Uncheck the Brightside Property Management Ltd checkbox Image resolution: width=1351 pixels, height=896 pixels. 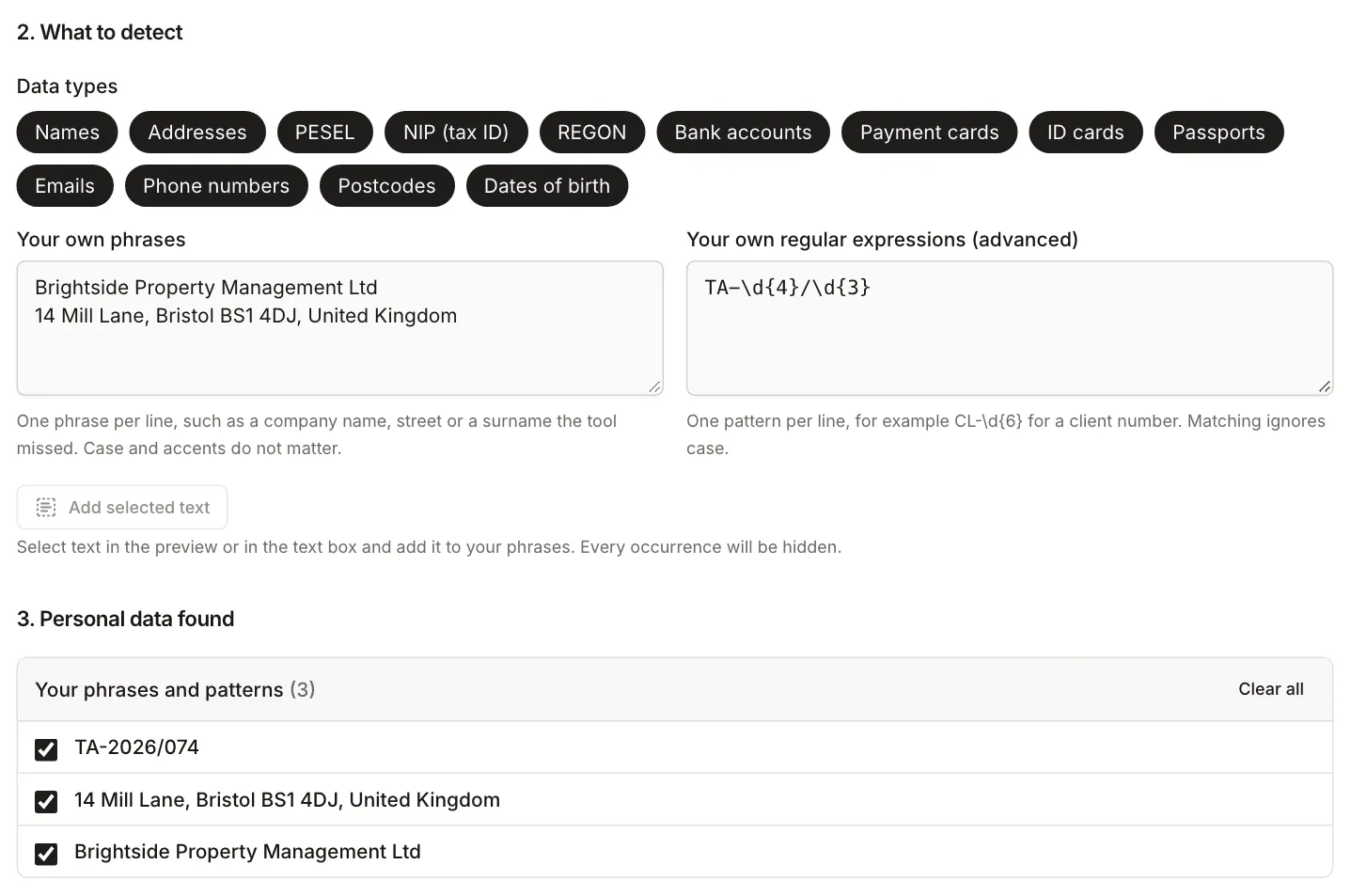pos(46,854)
